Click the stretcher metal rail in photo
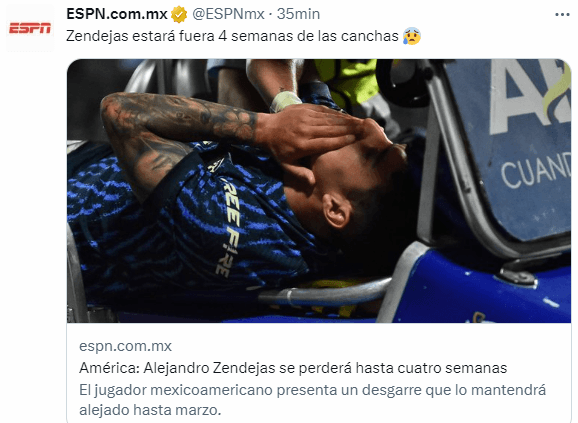The width and height of the screenshot is (578, 423). (x=324, y=293)
